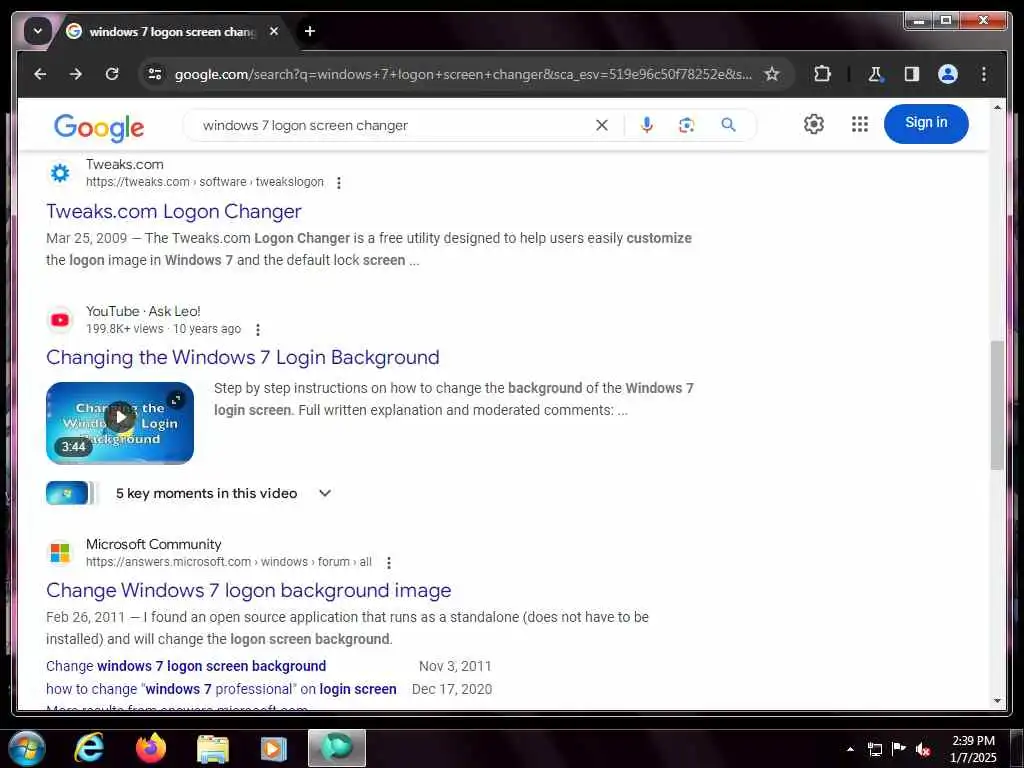The width and height of the screenshot is (1024, 768).
Task: Open Changing the Windows 7 Login Background
Action: pos(242,357)
